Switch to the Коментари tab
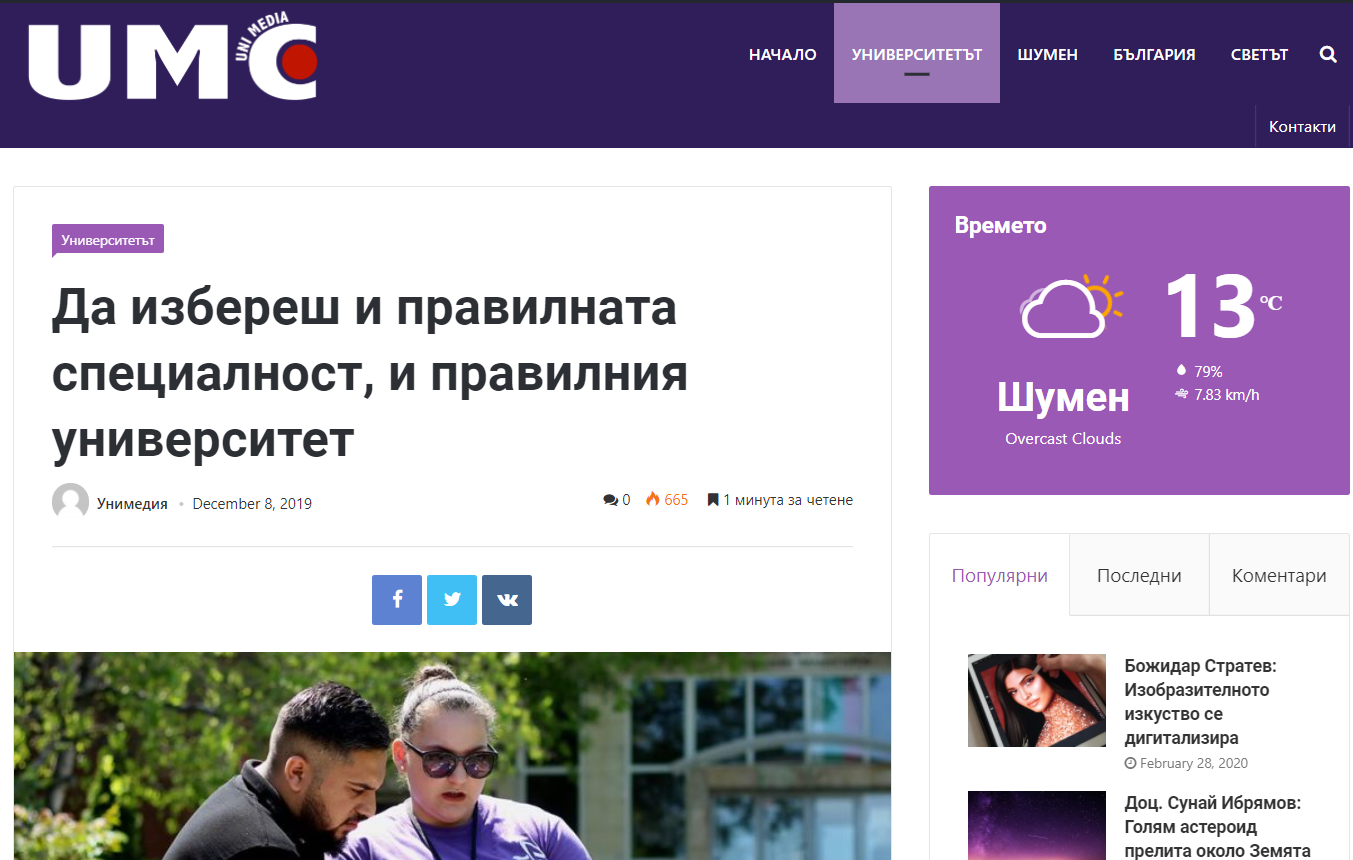This screenshot has height=860, width=1353. tap(1279, 576)
